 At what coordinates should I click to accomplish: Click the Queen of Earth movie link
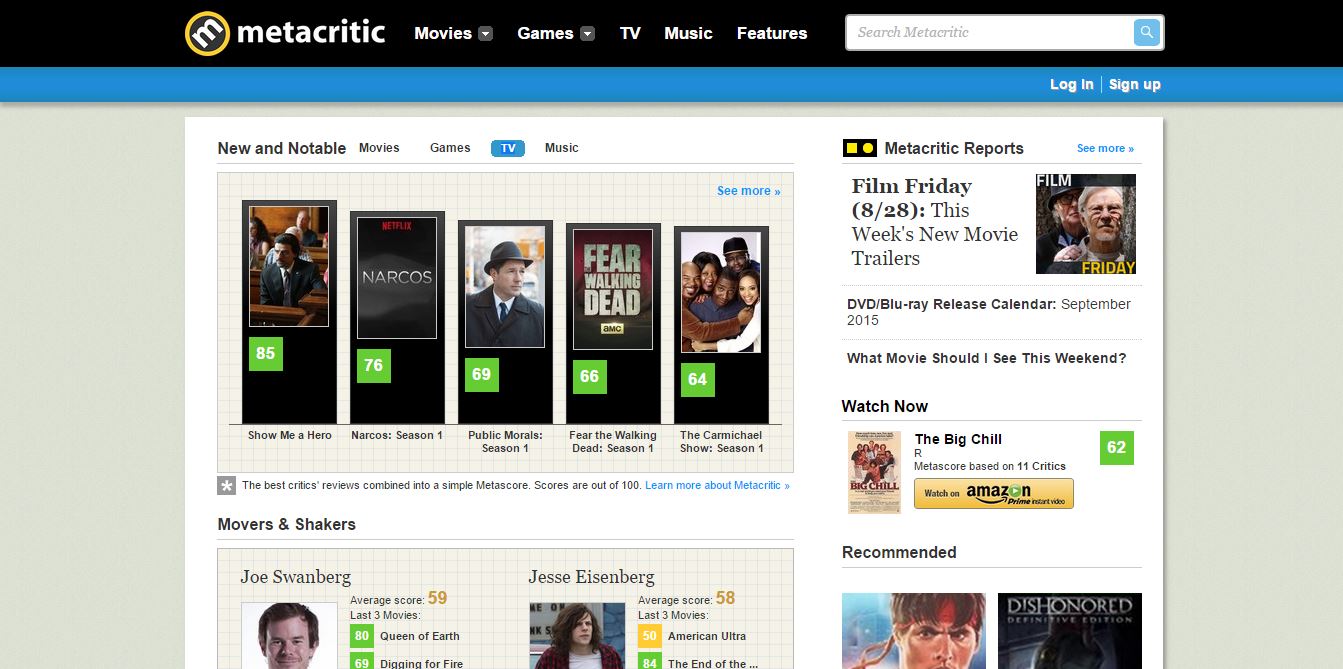point(420,636)
